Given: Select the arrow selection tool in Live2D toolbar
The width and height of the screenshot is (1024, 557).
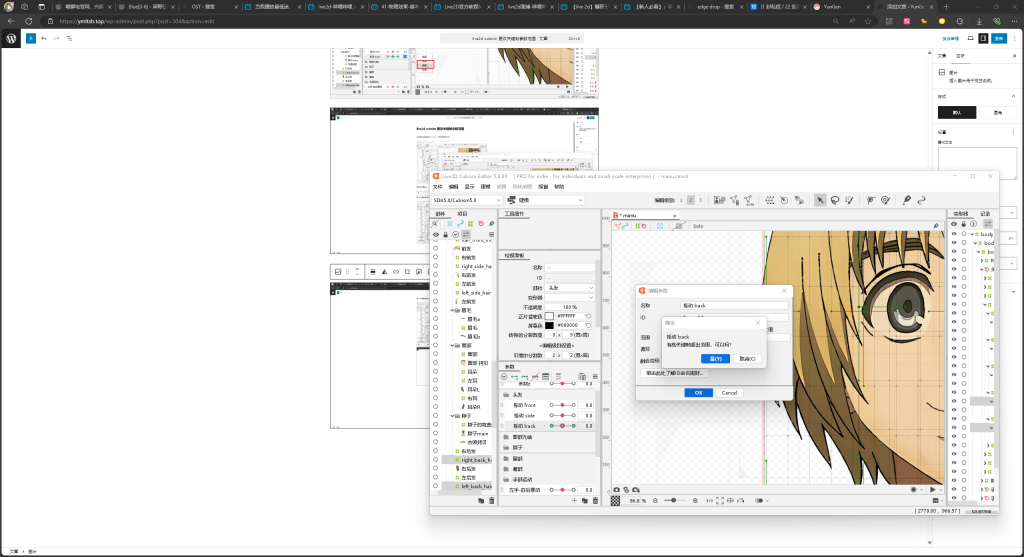Looking at the screenshot, I should pos(820,200).
